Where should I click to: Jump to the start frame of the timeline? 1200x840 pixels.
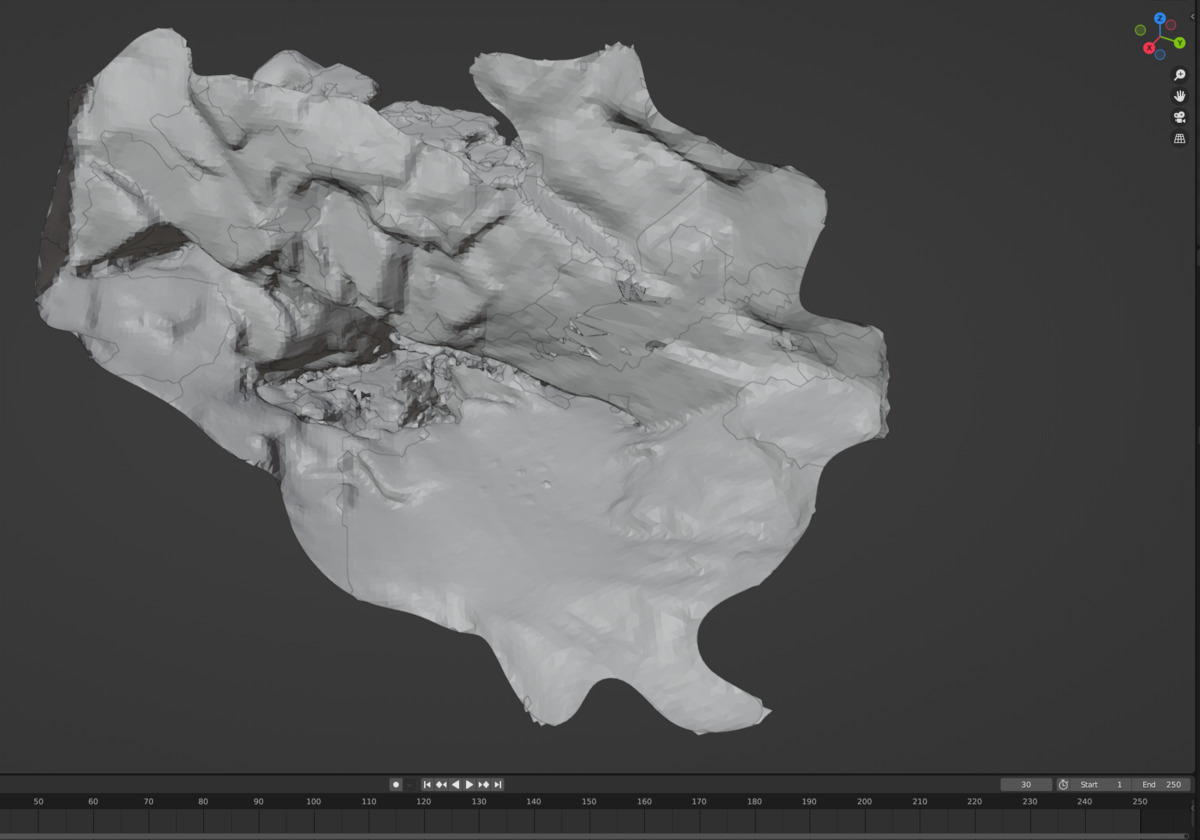(427, 785)
